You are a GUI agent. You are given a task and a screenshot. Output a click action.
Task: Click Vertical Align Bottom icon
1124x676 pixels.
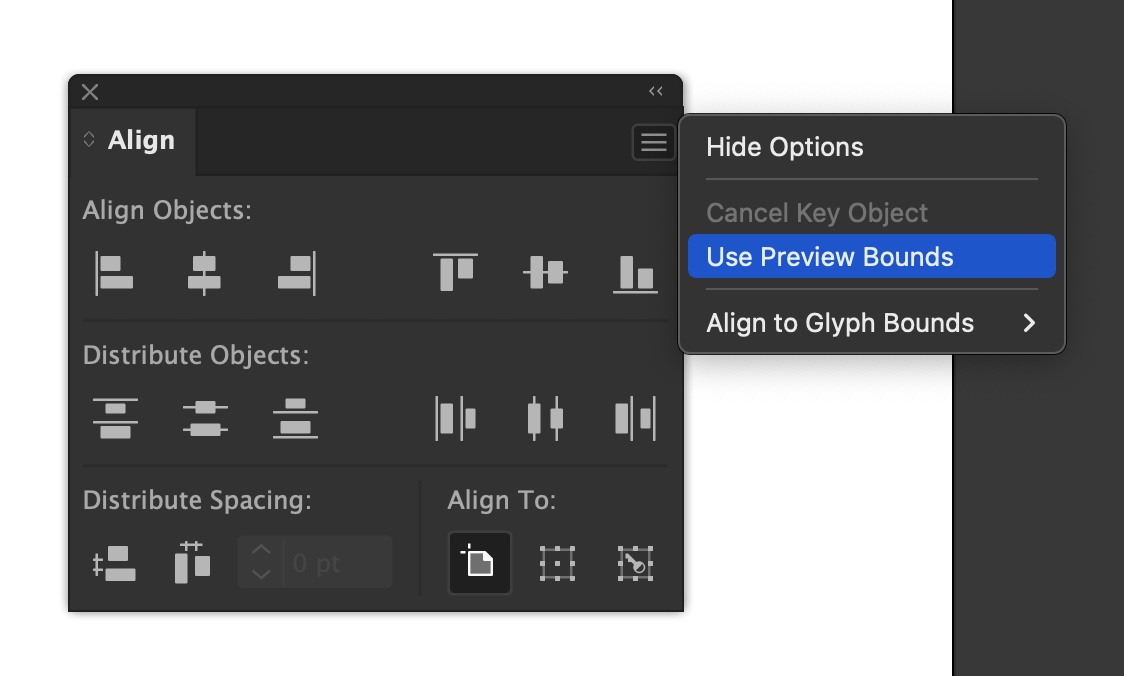[x=635, y=273]
